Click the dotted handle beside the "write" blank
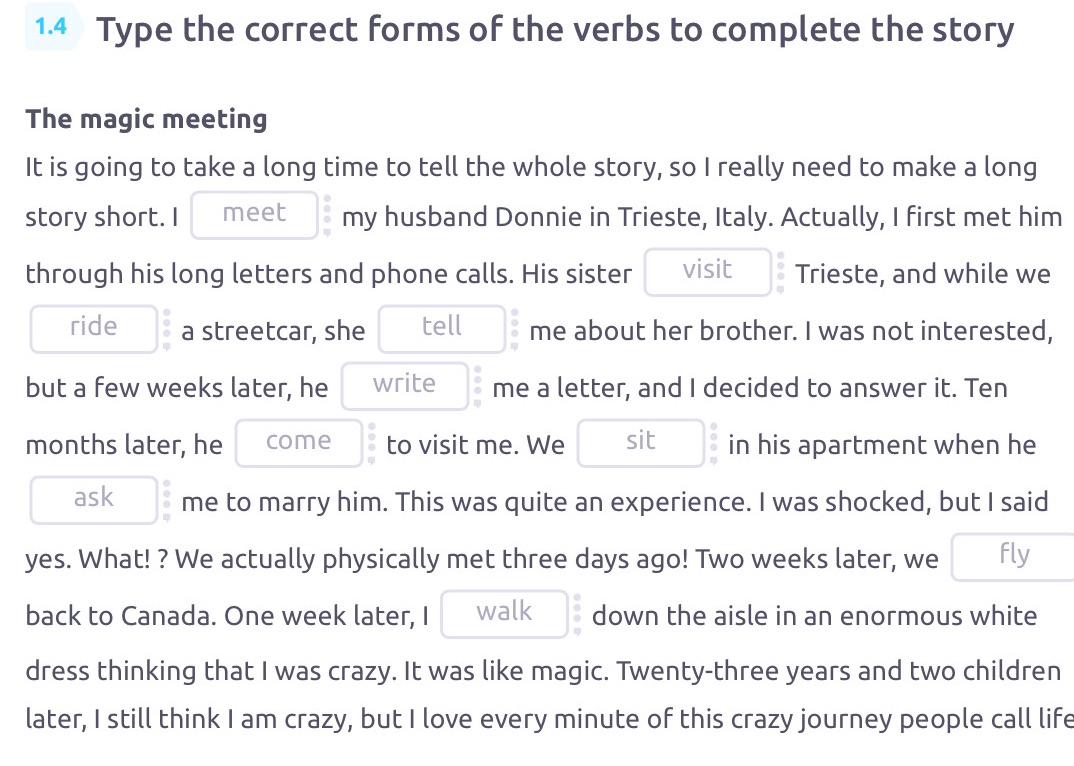 click(x=477, y=385)
